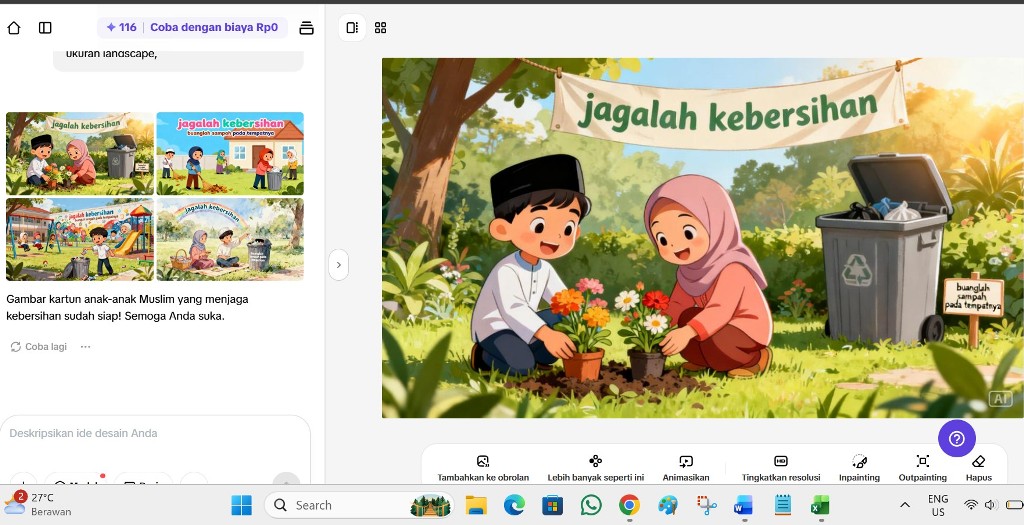Expand the system tray hidden icons
Image resolution: width=1024 pixels, height=525 pixels.
(x=904, y=505)
